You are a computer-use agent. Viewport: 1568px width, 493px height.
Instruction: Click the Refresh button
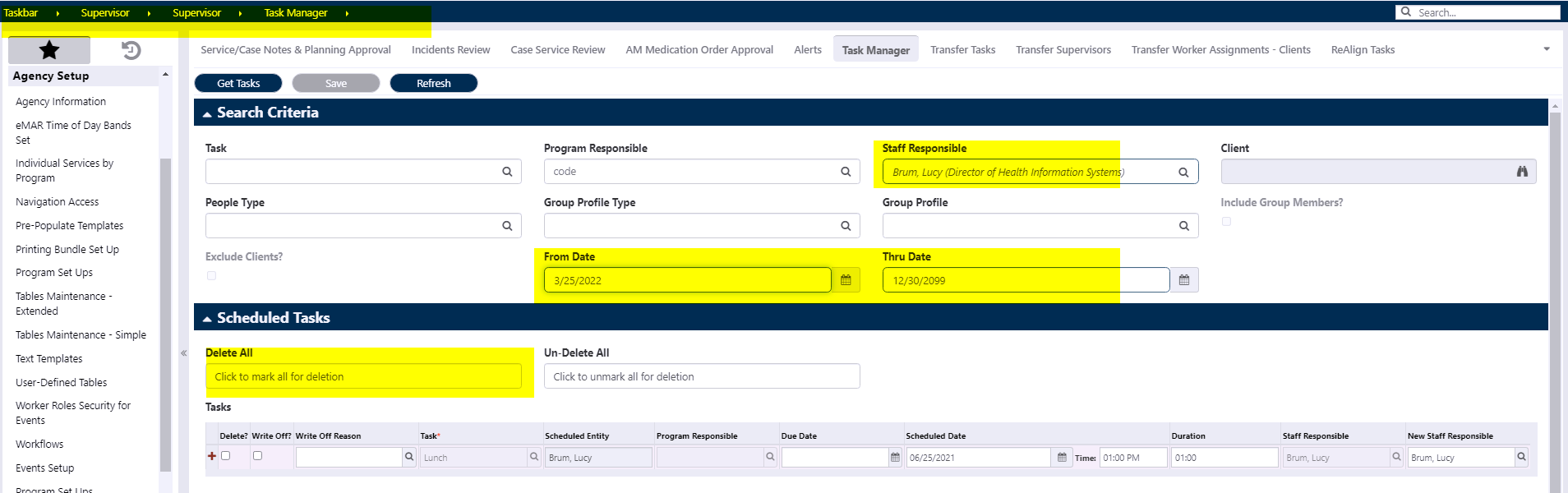tap(434, 83)
